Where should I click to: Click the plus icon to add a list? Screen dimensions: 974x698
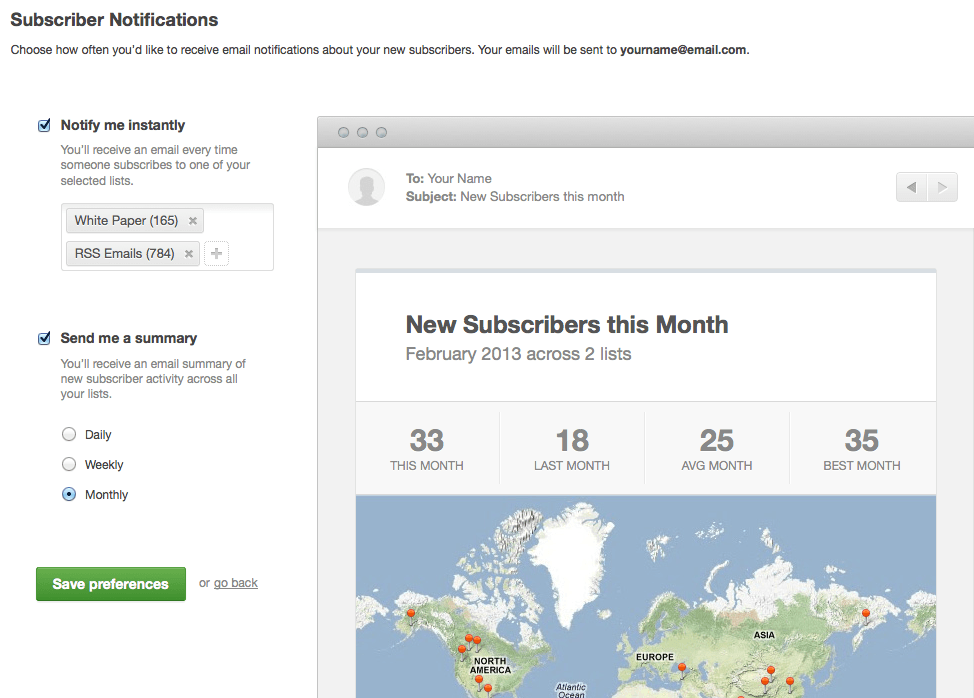click(216, 254)
